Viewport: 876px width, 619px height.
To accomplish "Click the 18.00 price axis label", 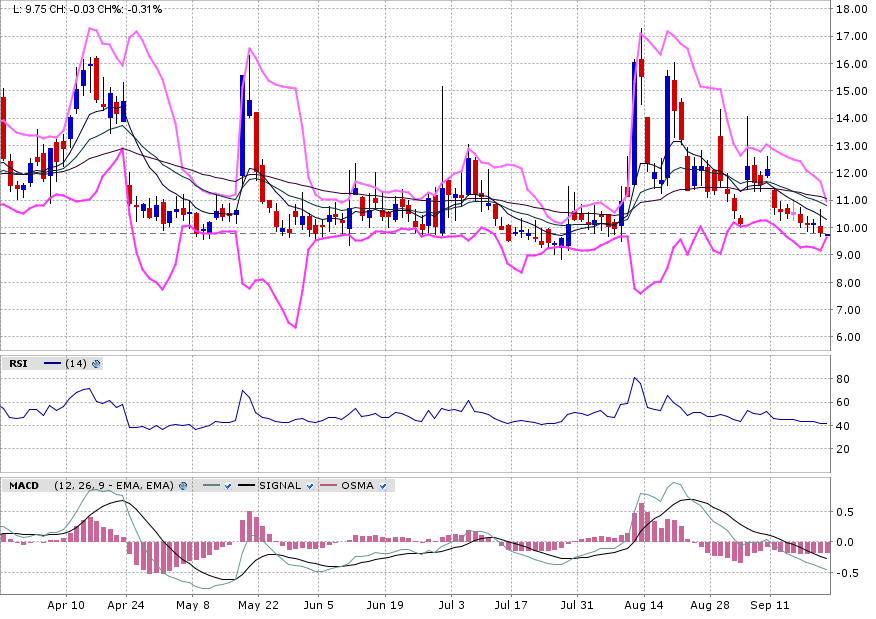I will tap(851, 9).
